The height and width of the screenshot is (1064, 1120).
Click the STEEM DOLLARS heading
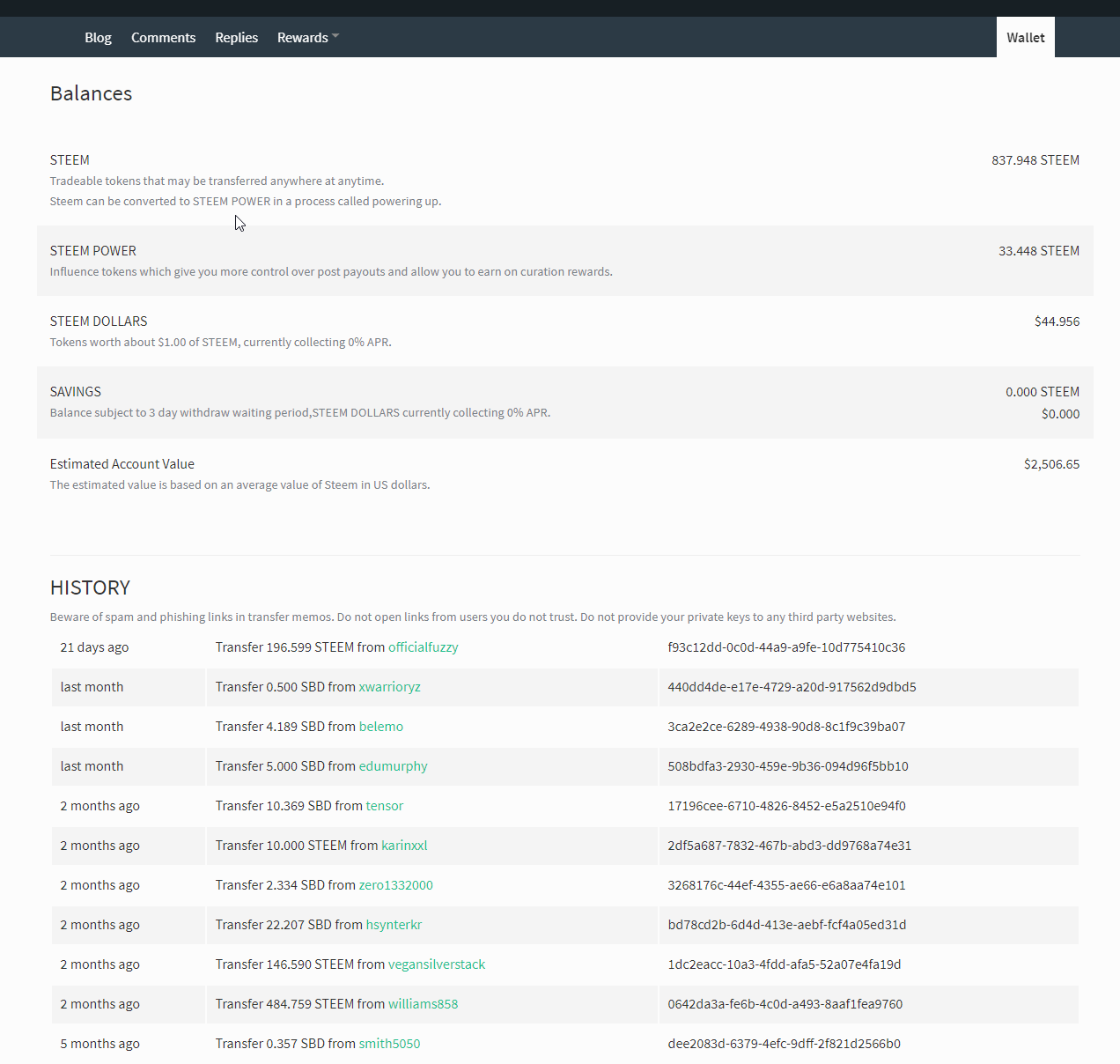click(x=99, y=321)
